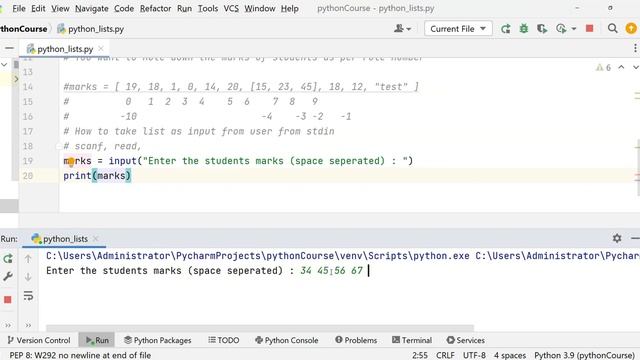Click on the print(marks) code line

coord(97,176)
